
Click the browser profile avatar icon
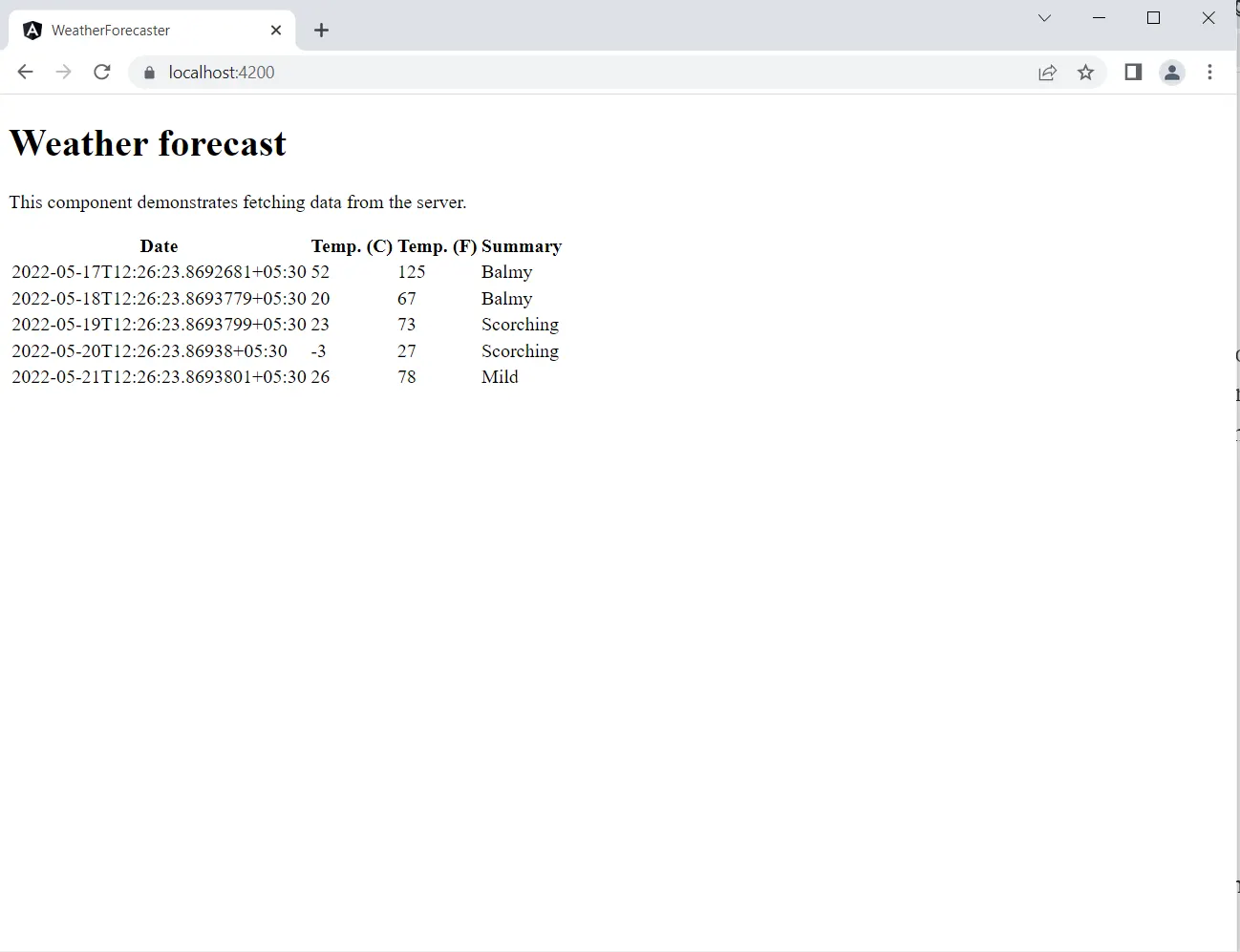pos(1172,72)
